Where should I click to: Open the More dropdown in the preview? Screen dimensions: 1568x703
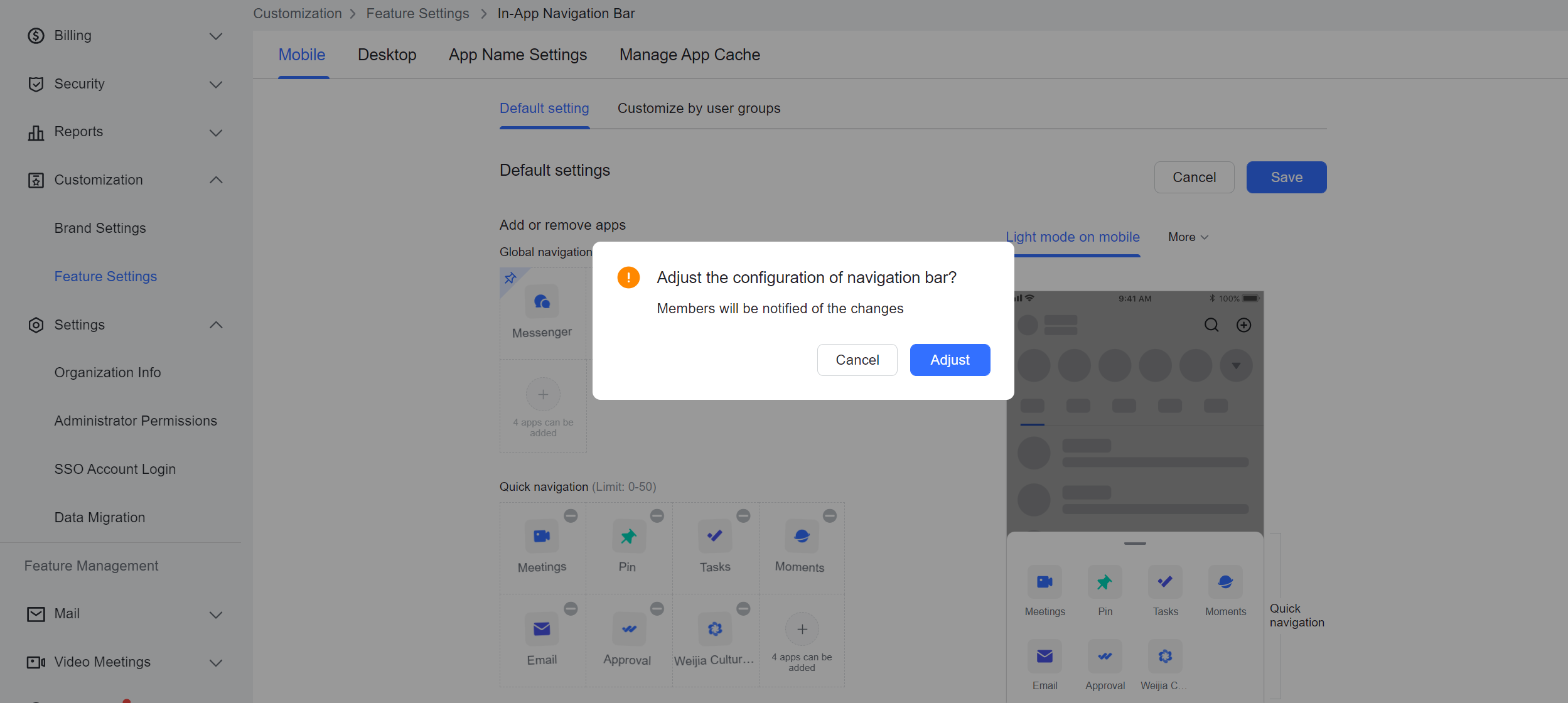point(1188,237)
